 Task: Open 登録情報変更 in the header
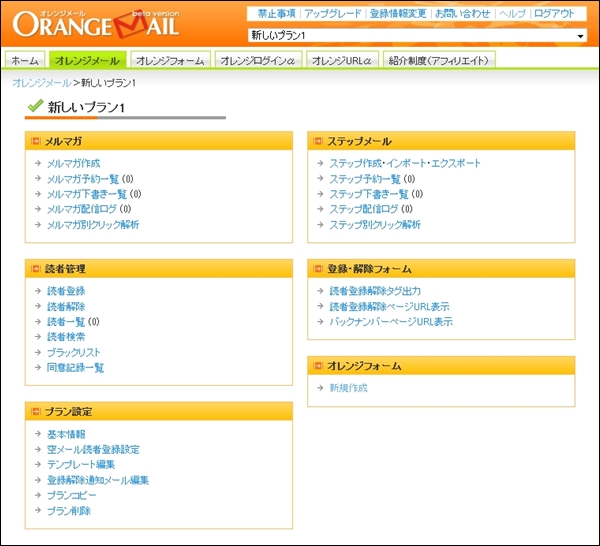click(x=398, y=14)
